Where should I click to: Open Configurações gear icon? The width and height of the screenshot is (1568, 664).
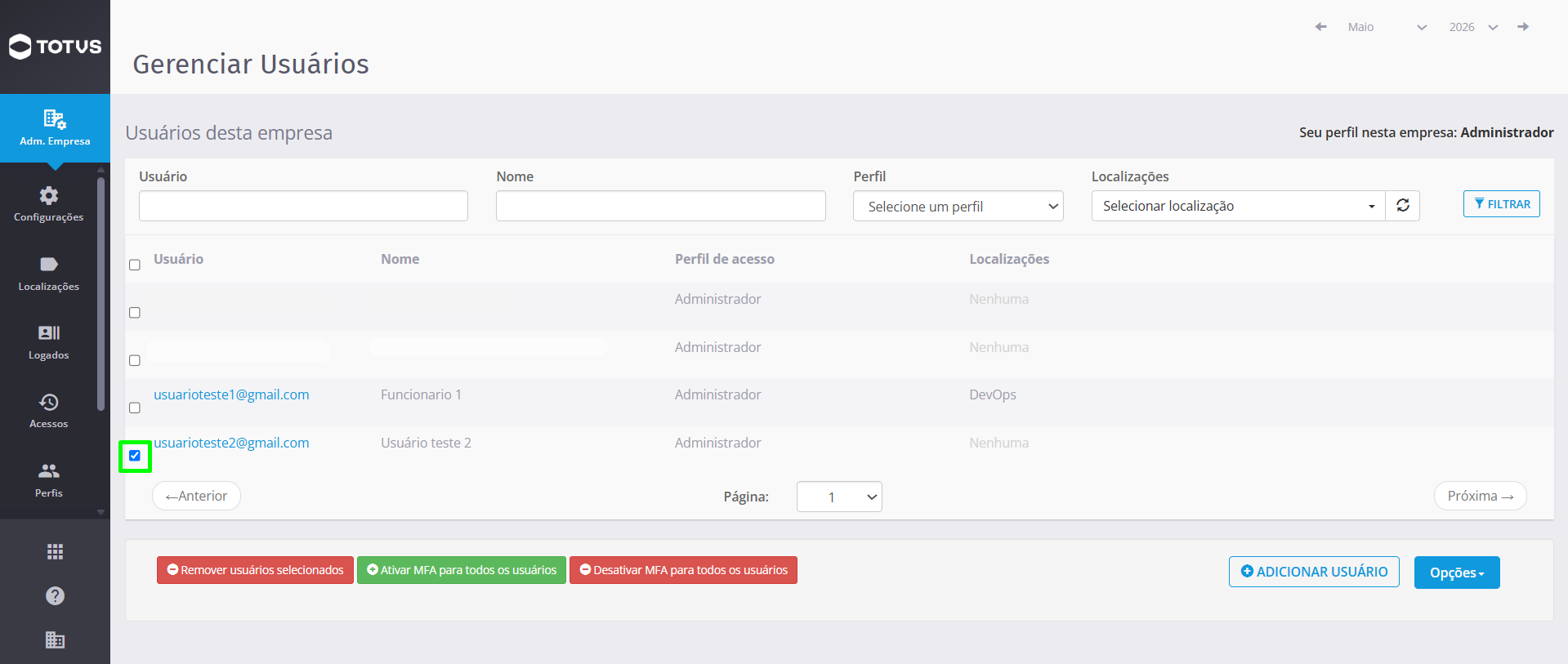[x=49, y=196]
